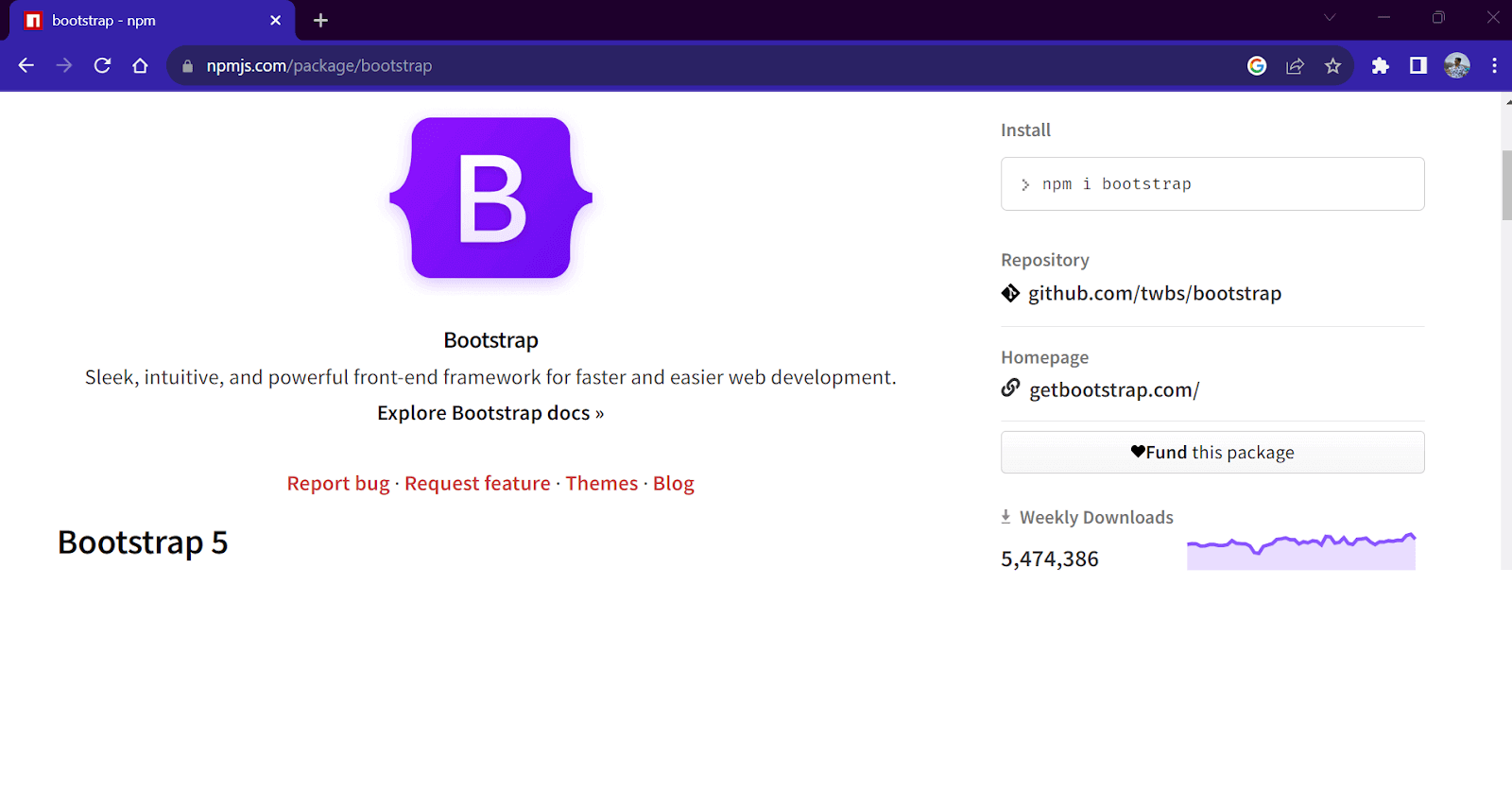Screen dimensions: 1512x792
Task: Share this page via the share icon
Action: tap(1295, 65)
